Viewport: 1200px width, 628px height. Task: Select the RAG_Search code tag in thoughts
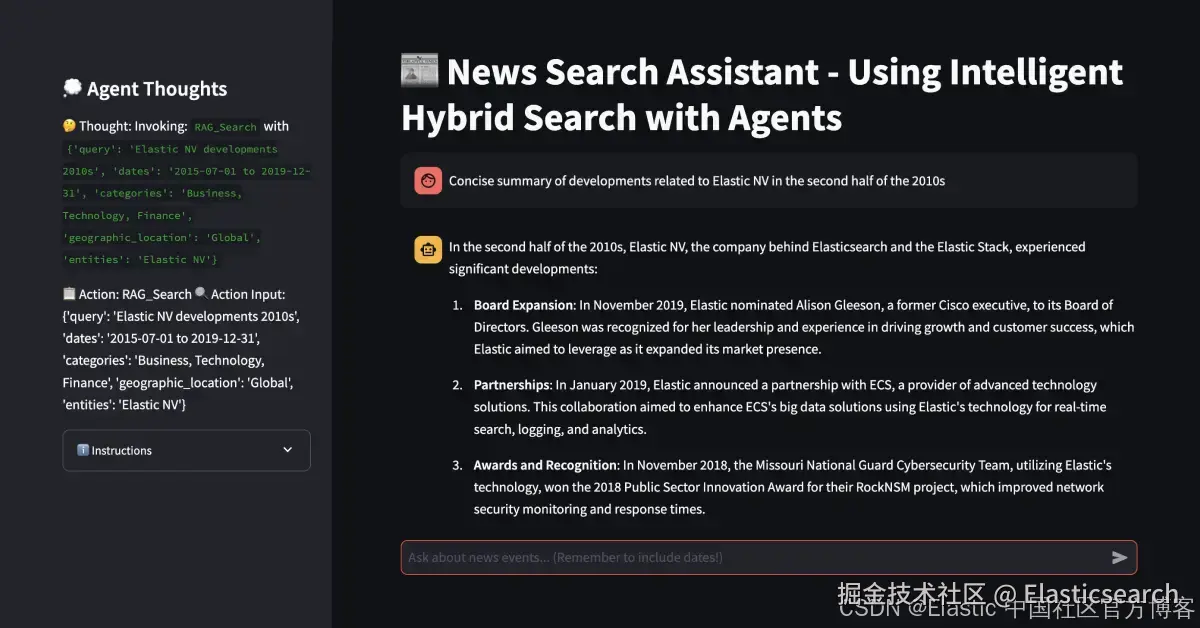[225, 127]
